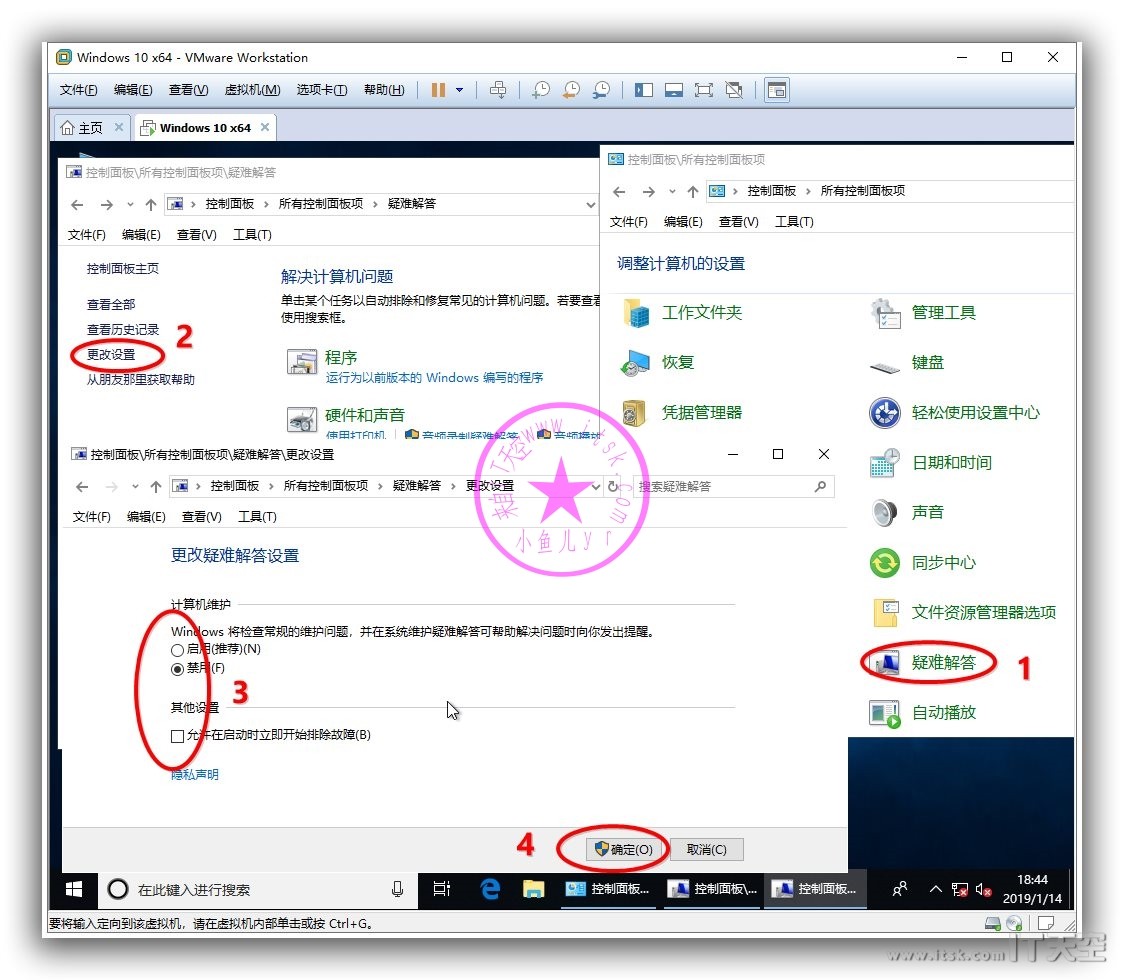Open the VMware 编辑(E) menu

[x=133, y=90]
